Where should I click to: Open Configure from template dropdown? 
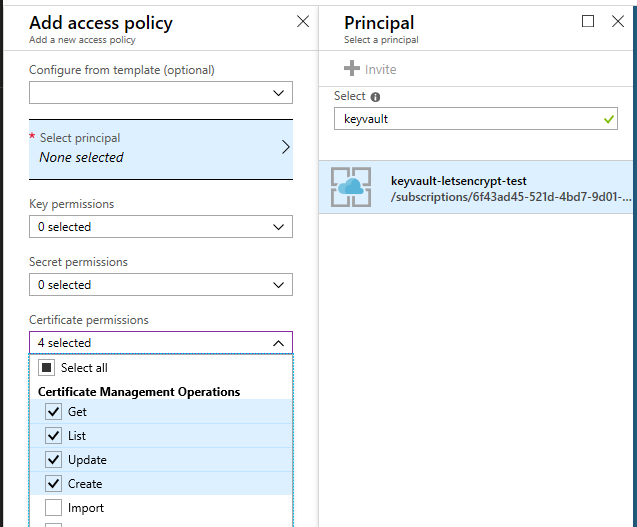[x=161, y=93]
